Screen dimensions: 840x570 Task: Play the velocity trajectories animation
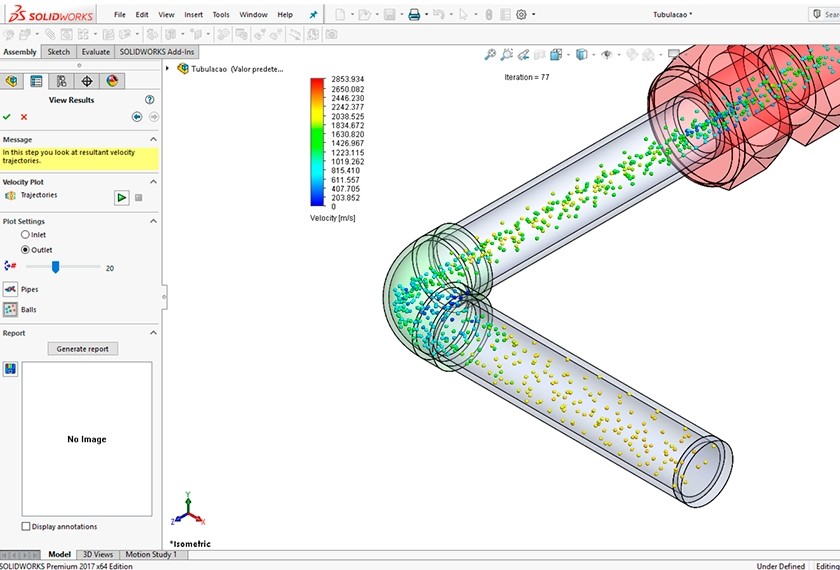(121, 197)
